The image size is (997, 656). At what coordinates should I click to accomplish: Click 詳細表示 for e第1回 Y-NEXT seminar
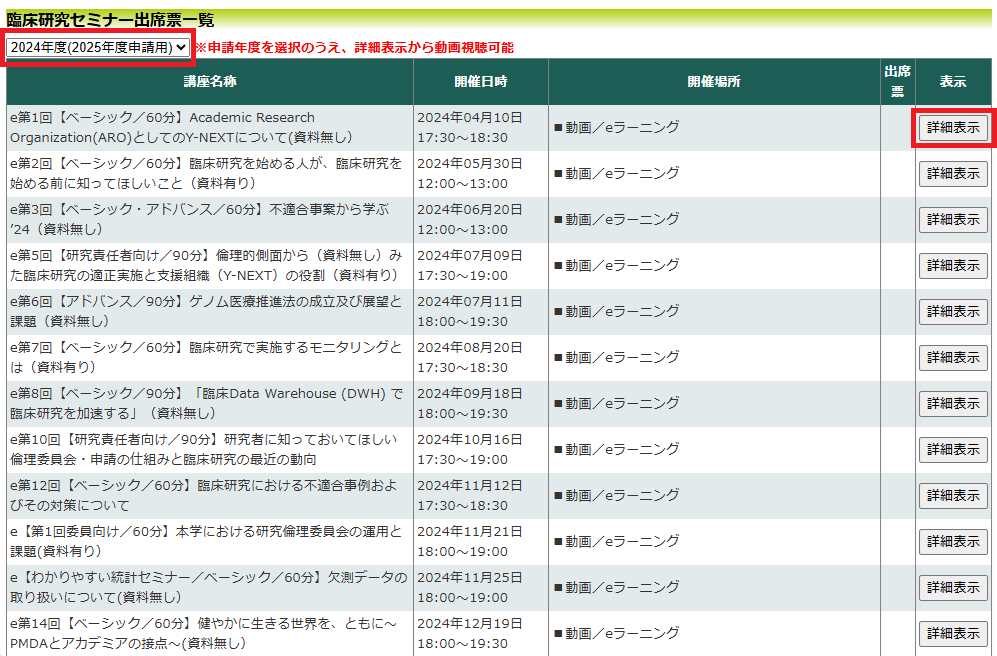[952, 128]
